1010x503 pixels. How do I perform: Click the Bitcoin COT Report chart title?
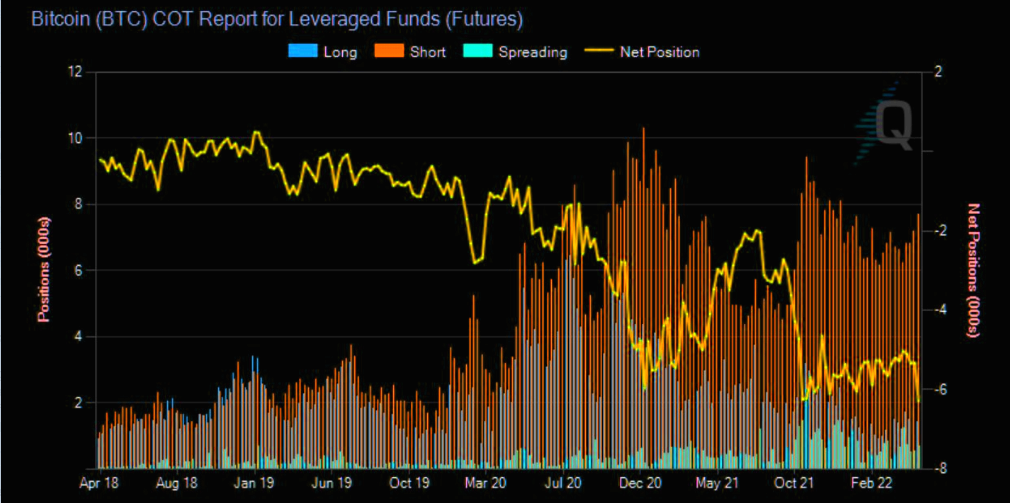[x=277, y=19]
